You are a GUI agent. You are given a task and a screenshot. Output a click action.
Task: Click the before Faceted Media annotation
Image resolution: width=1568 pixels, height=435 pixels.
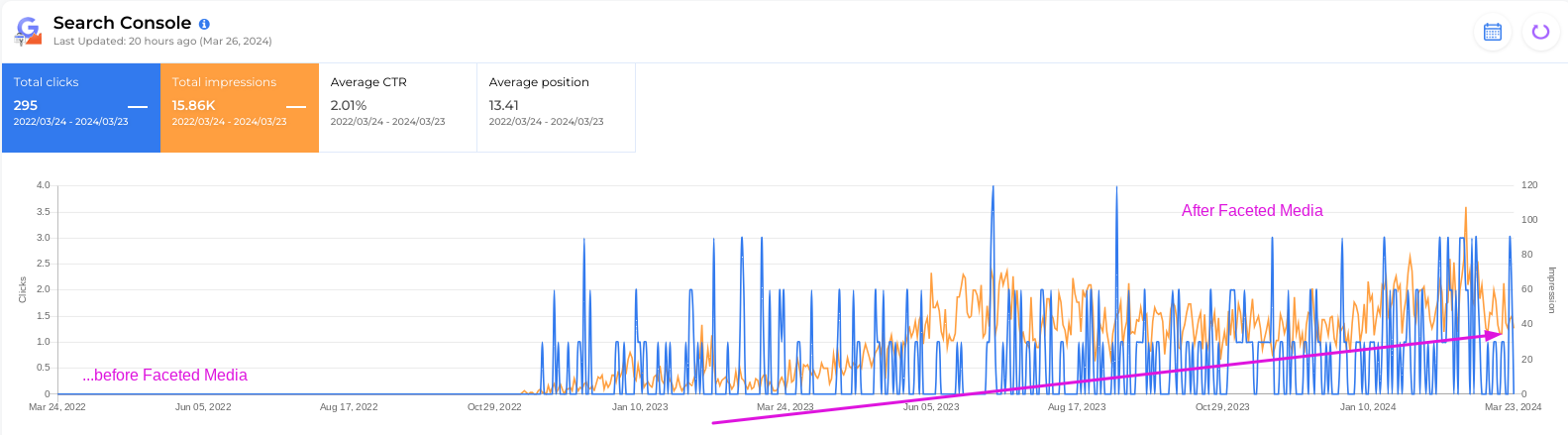point(165,375)
